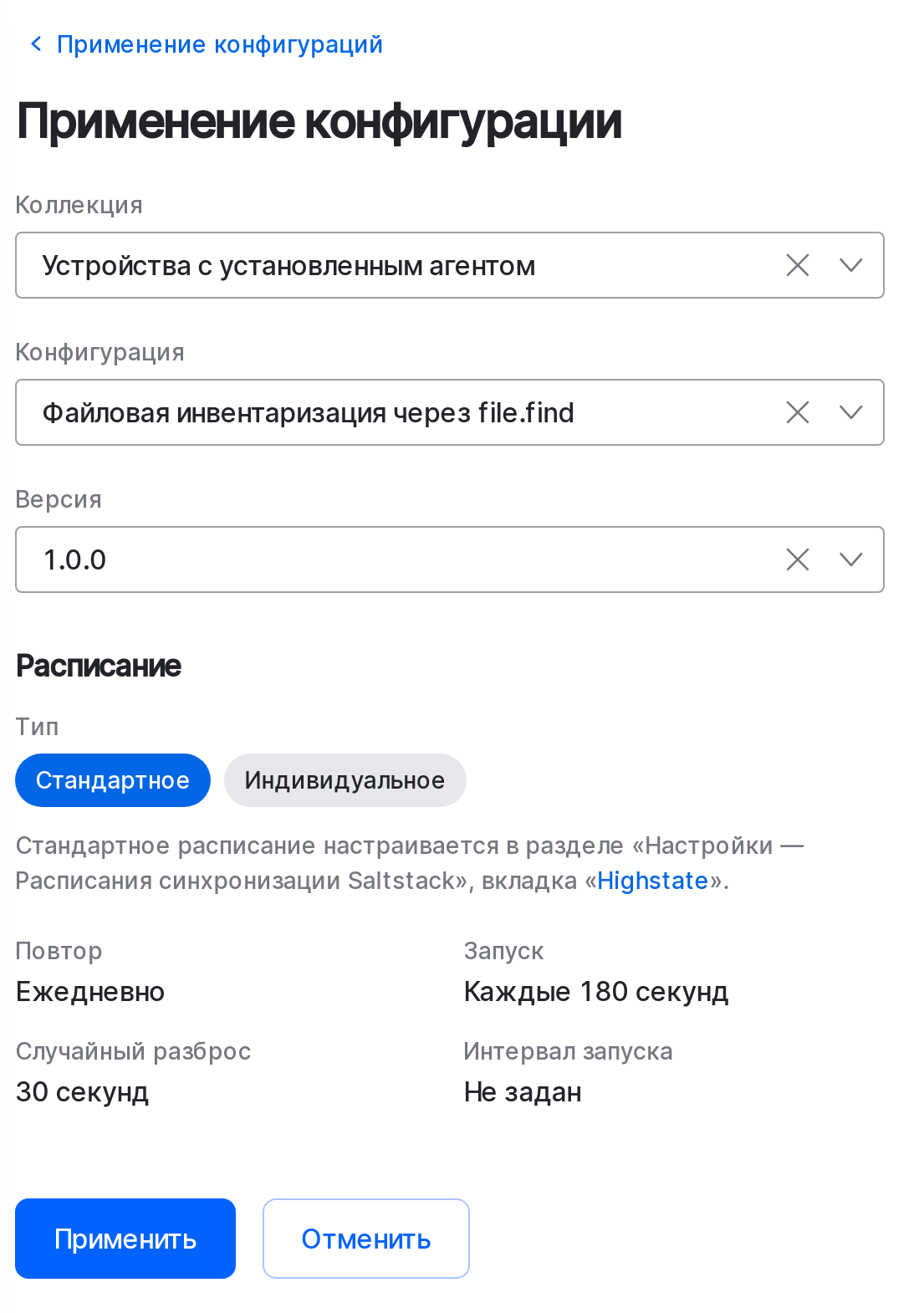Click the Ежедневно repeat value

(x=90, y=991)
